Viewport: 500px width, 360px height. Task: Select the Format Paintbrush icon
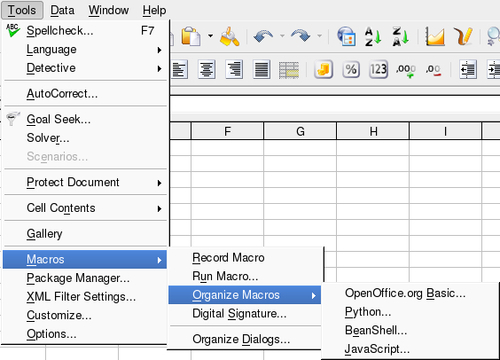(230, 36)
